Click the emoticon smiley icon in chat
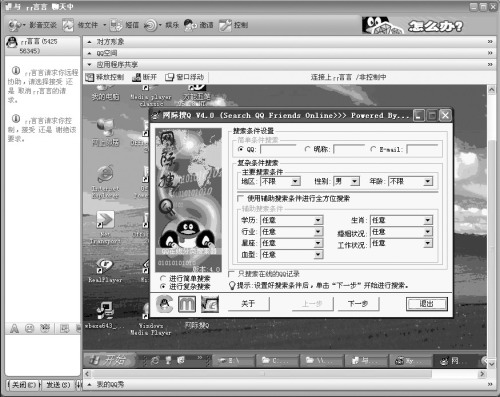 30,329
